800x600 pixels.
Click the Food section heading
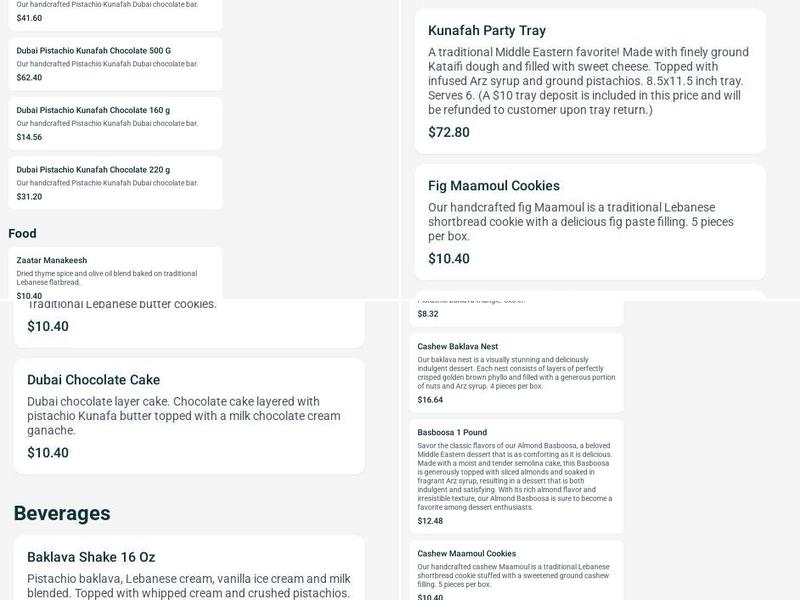[x=22, y=233]
